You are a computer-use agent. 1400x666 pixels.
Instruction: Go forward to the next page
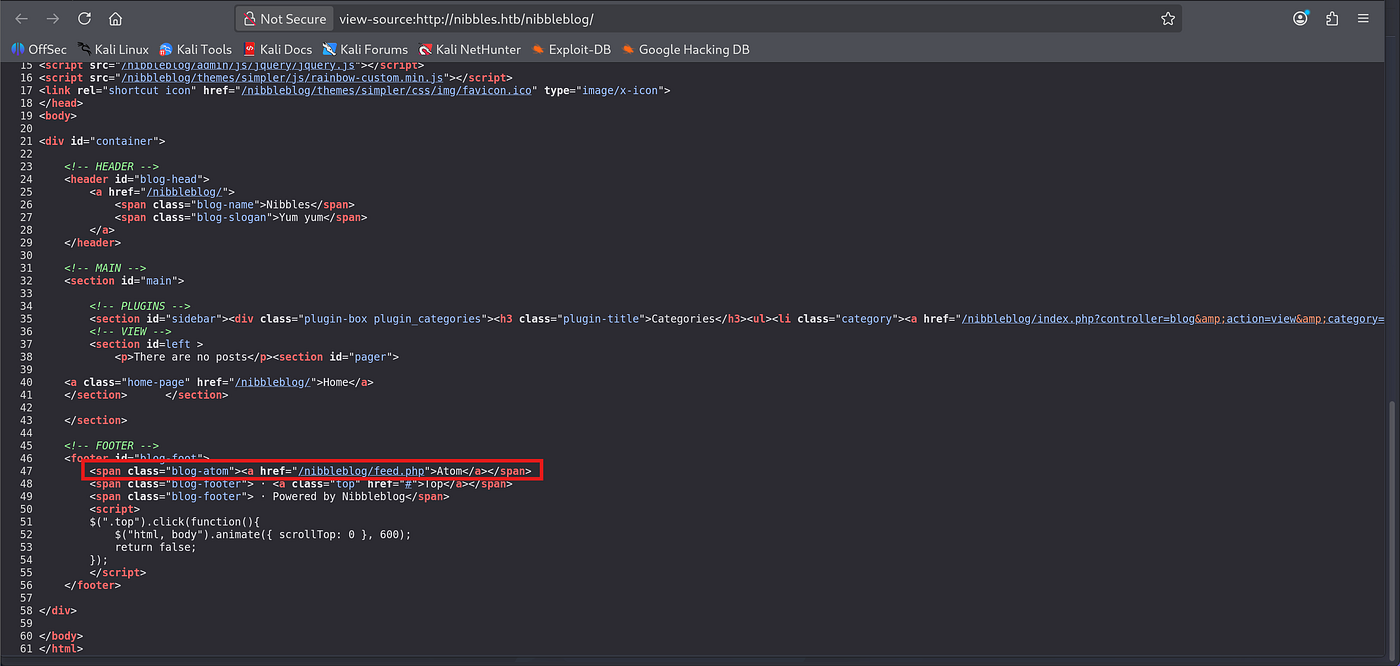(53, 19)
